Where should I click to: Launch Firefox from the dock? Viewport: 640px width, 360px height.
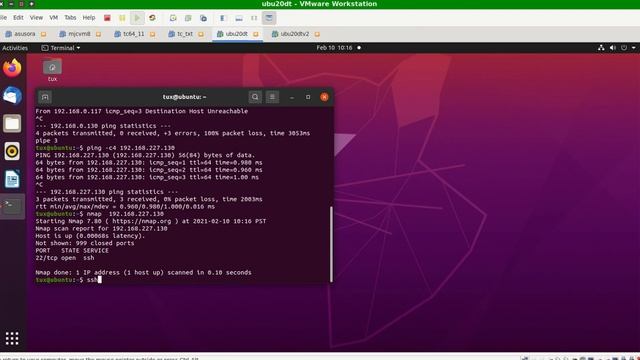12,68
